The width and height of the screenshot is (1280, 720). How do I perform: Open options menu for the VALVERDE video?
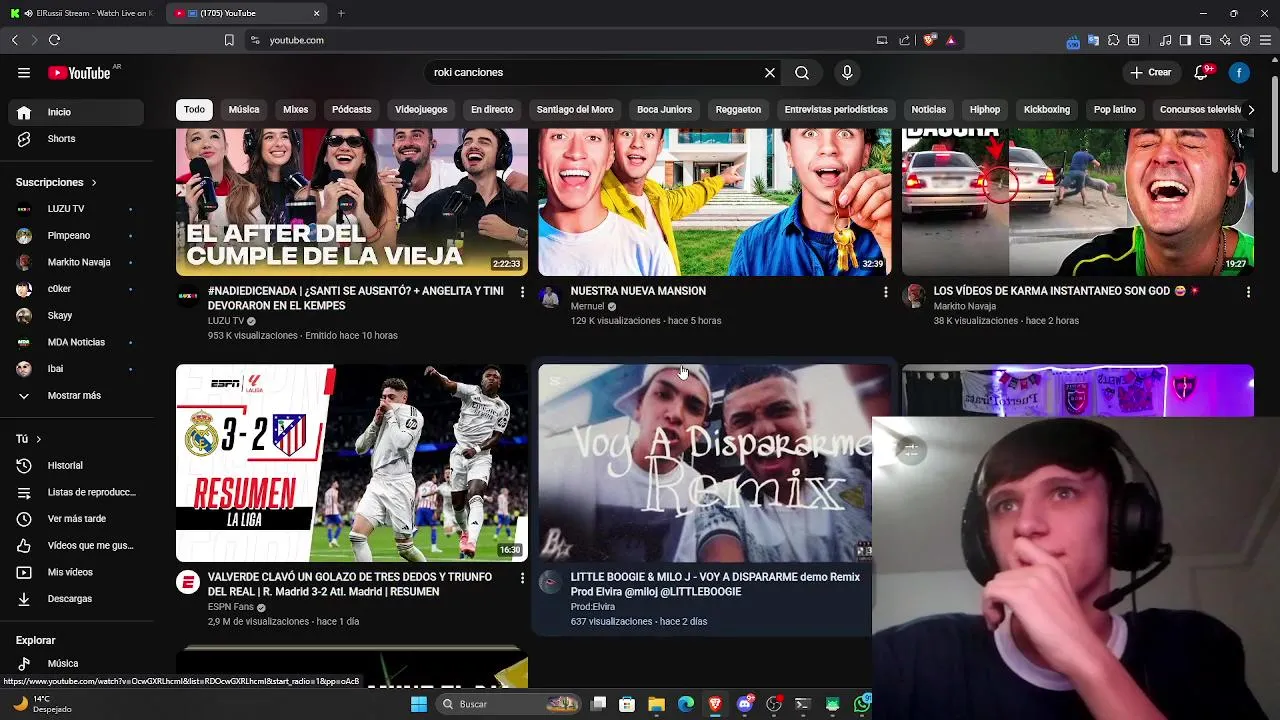coord(522,578)
